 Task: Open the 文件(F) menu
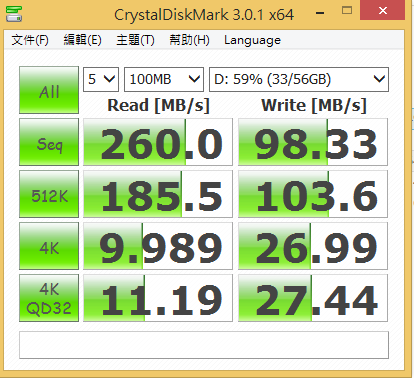pyautogui.click(x=30, y=40)
